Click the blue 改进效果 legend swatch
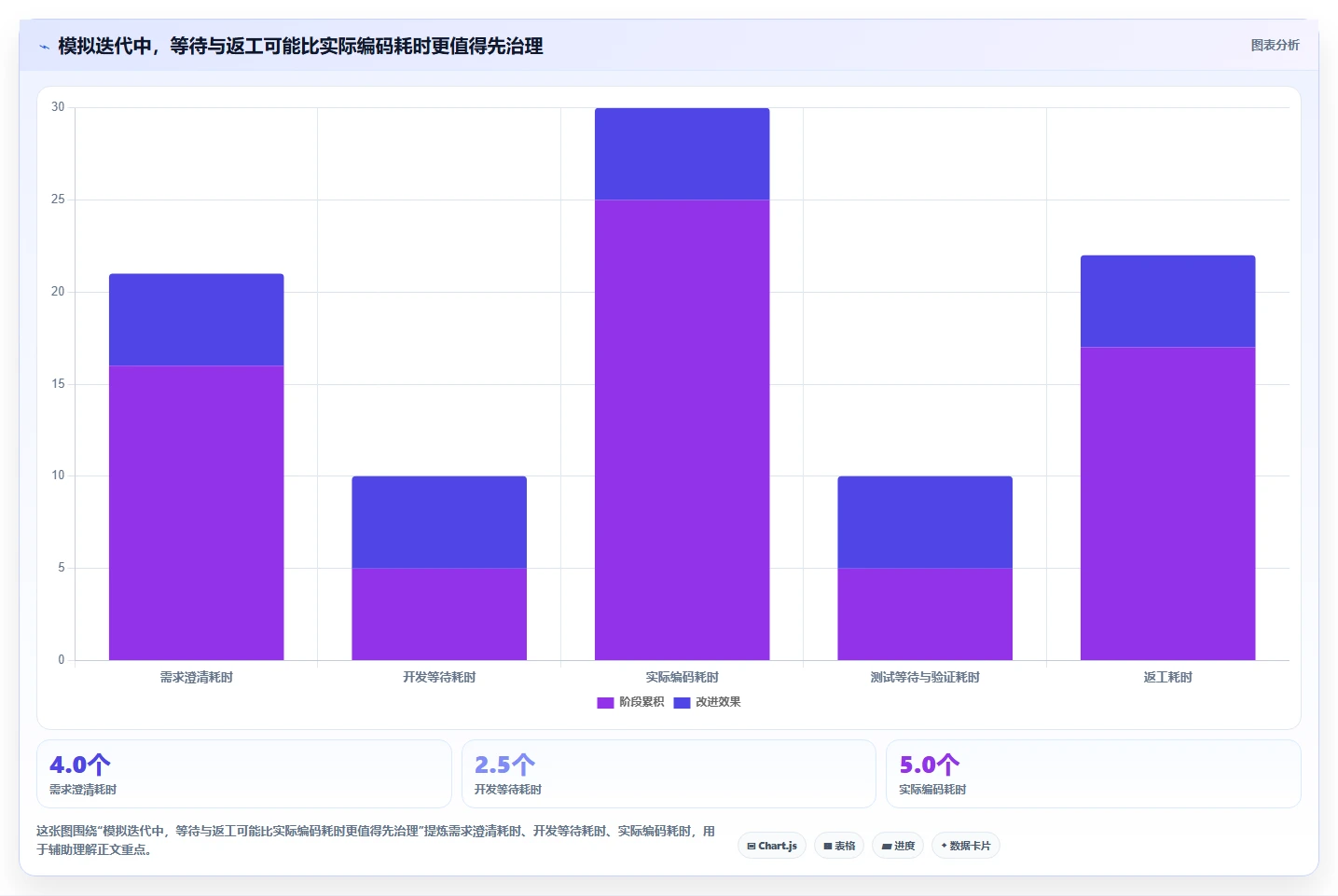This screenshot has height=896, width=1338. 682,703
